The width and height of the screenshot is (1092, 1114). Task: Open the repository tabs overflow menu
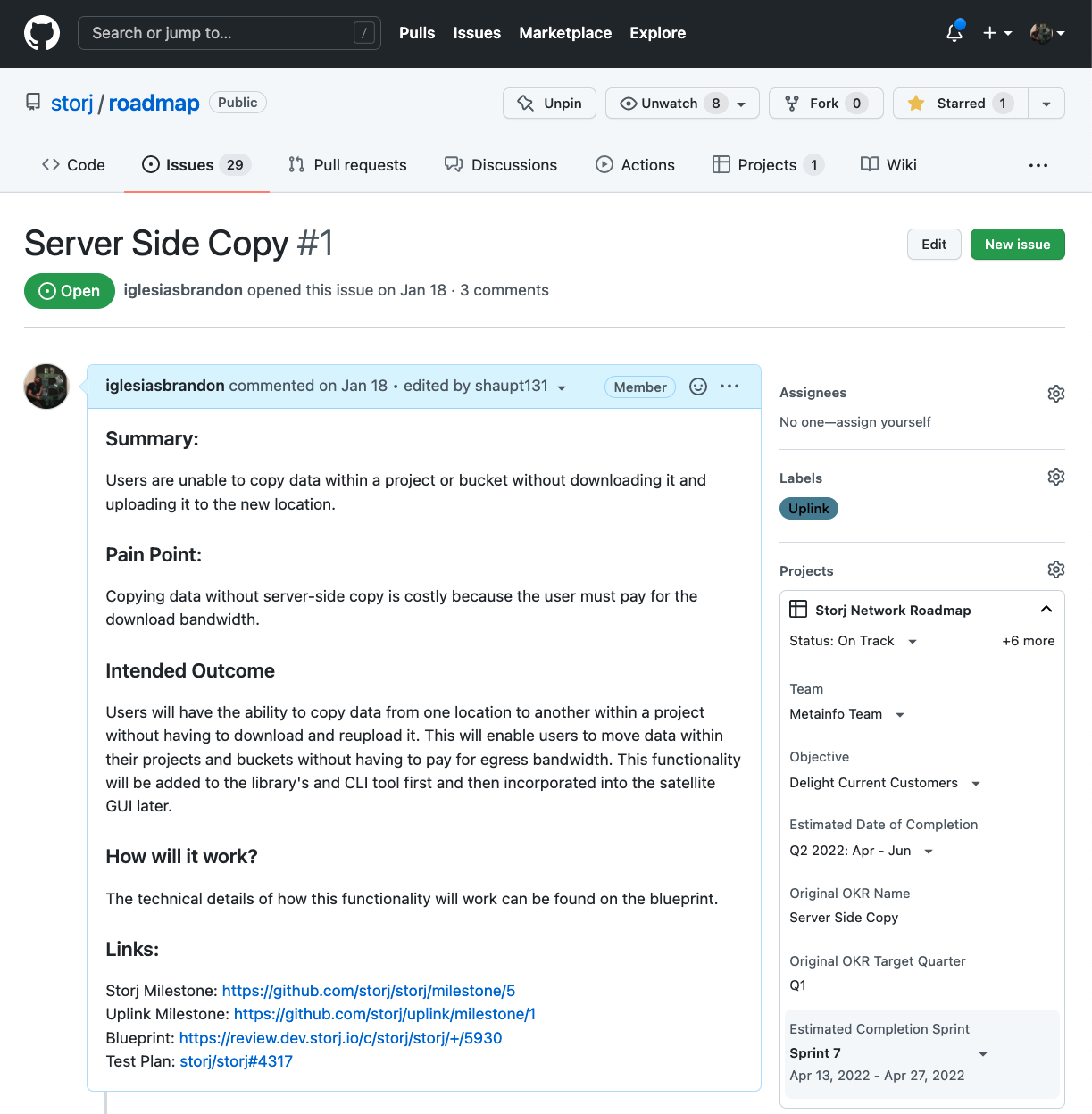click(x=1038, y=165)
